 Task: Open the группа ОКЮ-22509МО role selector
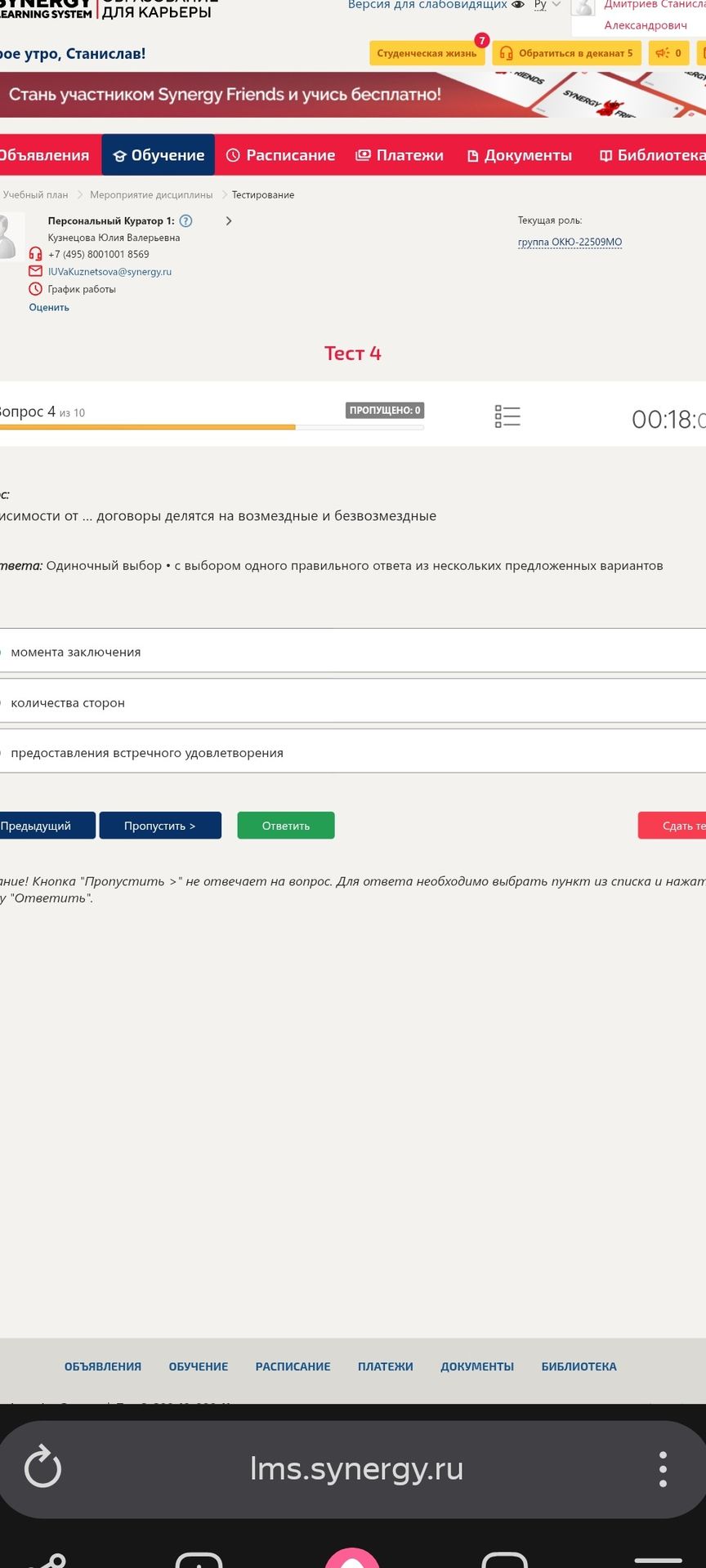570,242
